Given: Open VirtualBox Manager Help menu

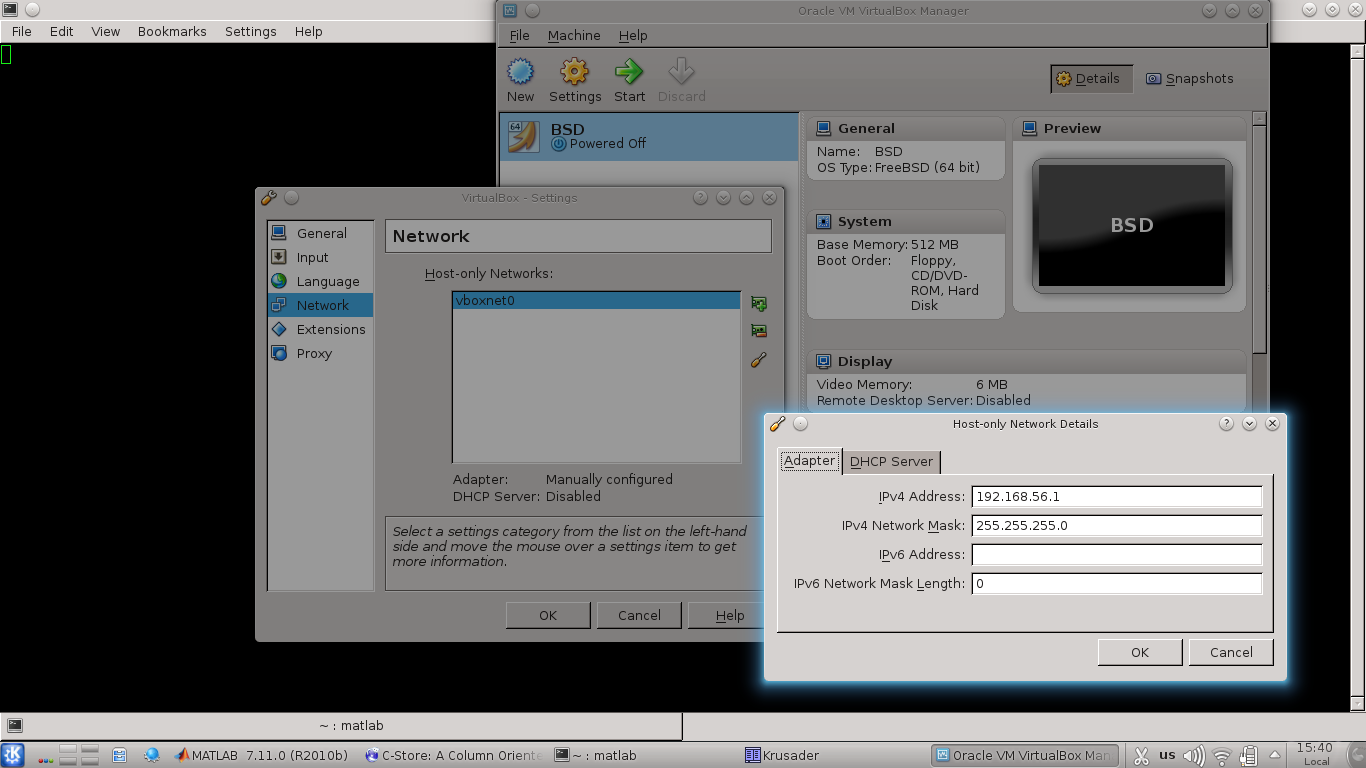Looking at the screenshot, I should point(633,35).
